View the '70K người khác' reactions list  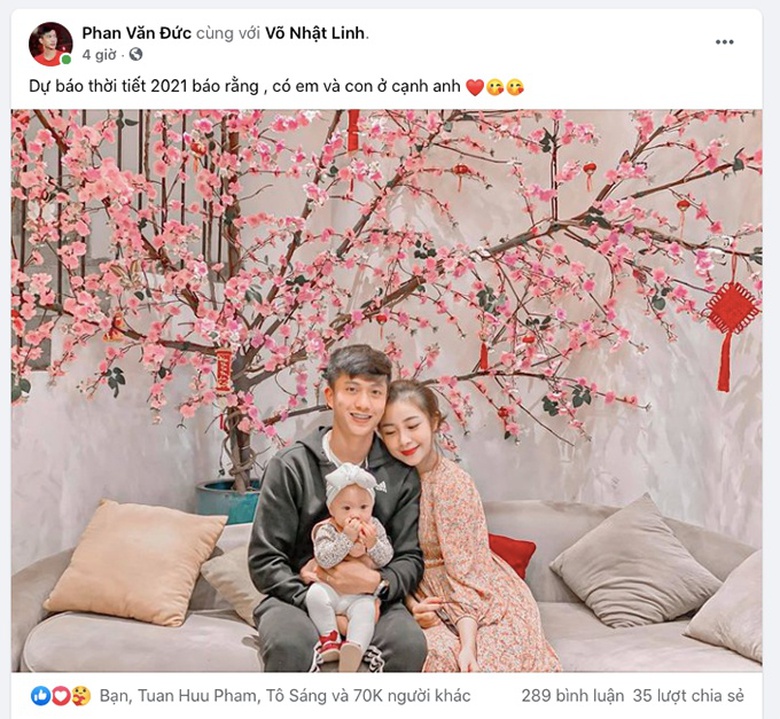click(x=412, y=696)
